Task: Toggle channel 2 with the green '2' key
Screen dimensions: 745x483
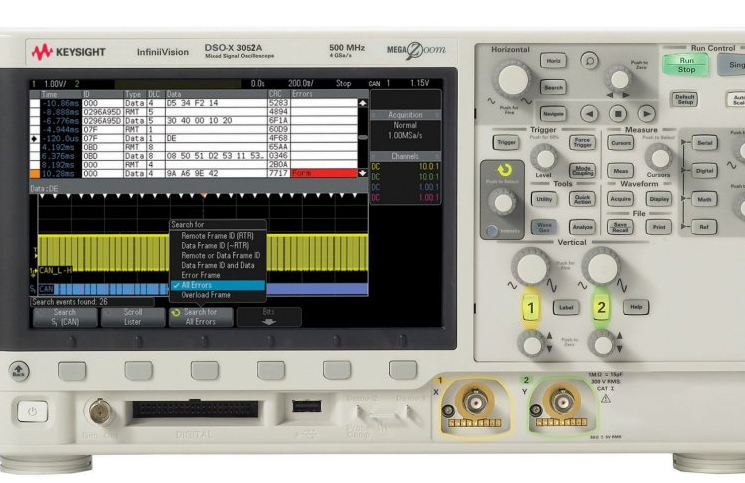Action: point(601,308)
